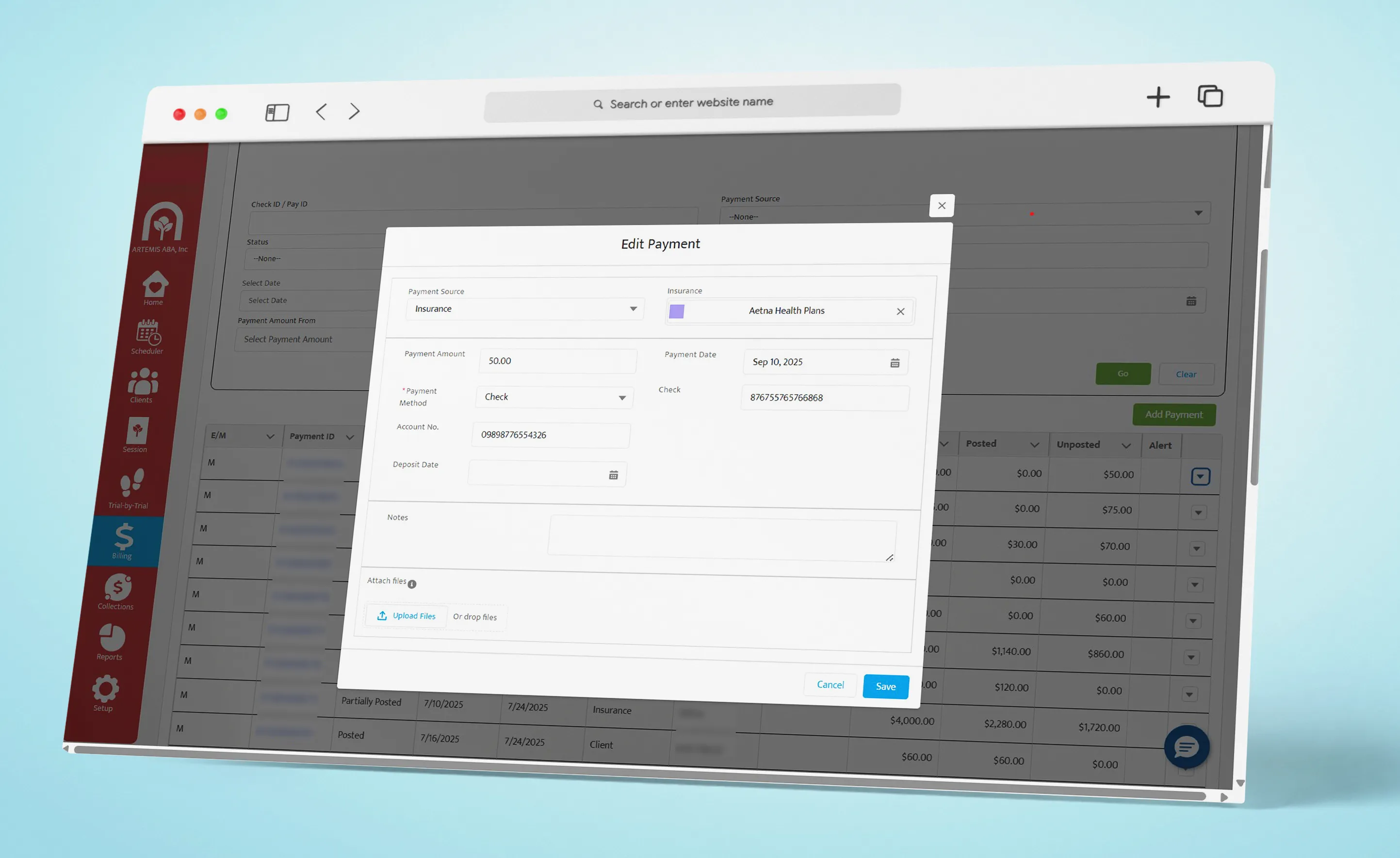Click the Account No. field
This screenshot has height=858, width=1400.
[x=551, y=435]
